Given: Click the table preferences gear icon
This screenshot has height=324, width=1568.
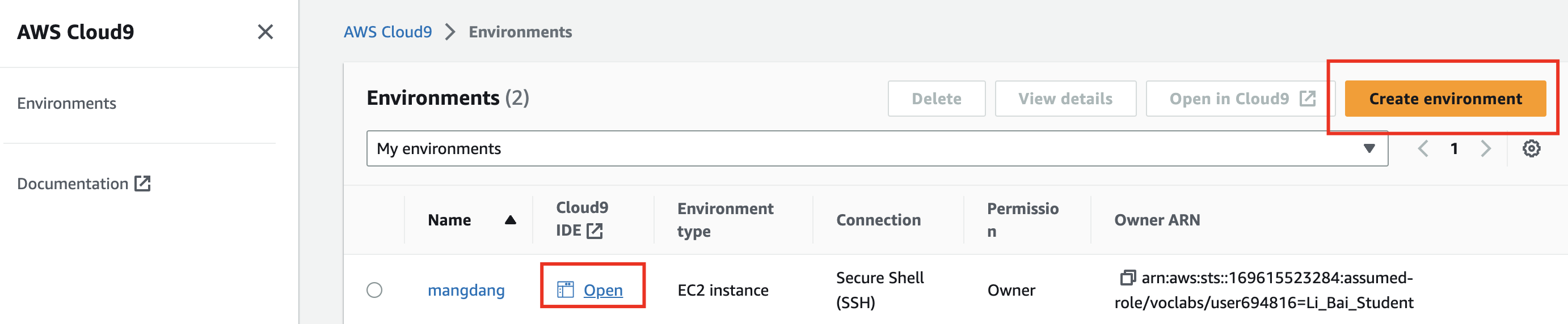Looking at the screenshot, I should (x=1531, y=148).
